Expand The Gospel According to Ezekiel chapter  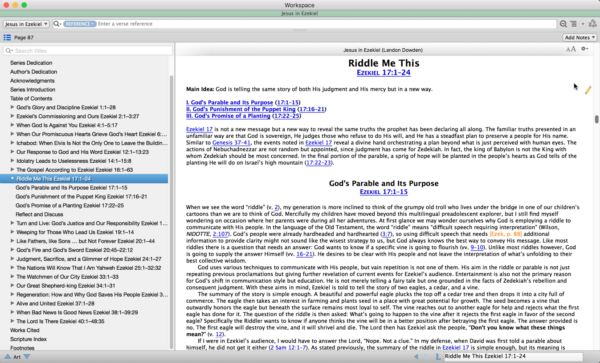(12, 170)
